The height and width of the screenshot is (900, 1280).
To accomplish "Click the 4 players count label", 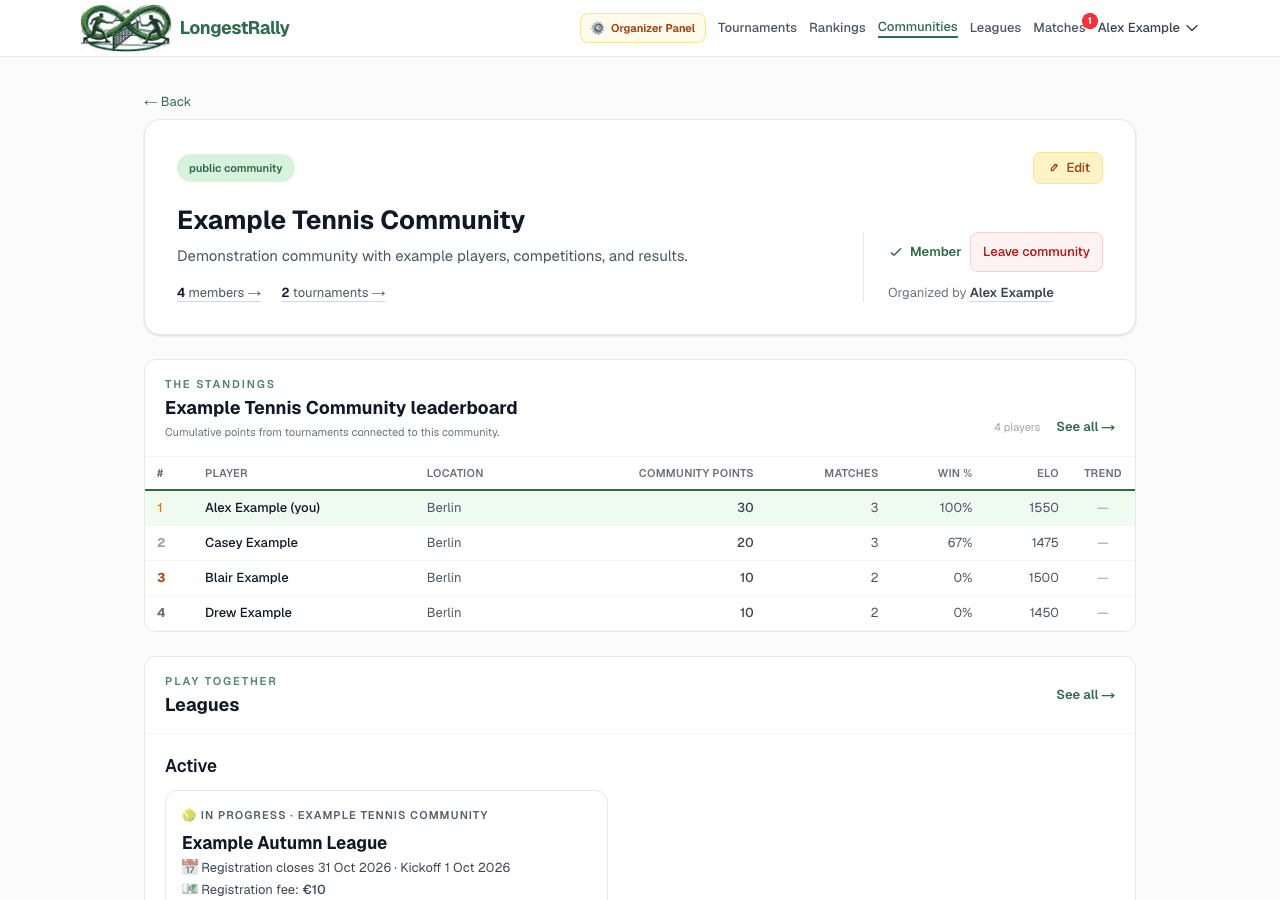I will coord(1017,428).
